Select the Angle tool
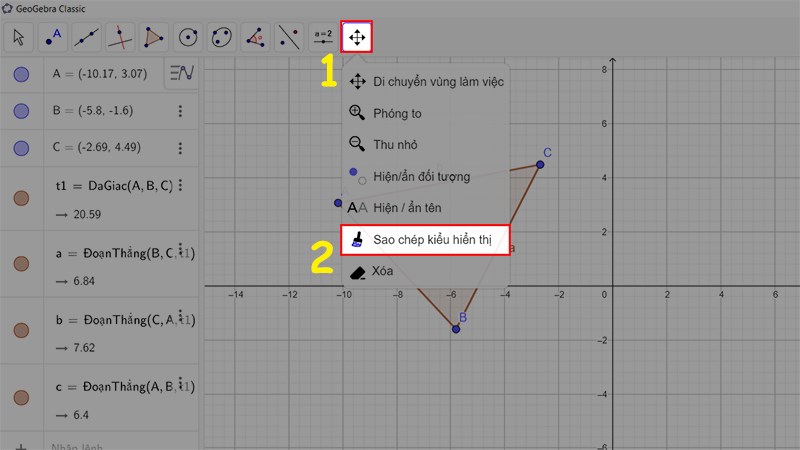Screen dimensions: 800x450 click(x=255, y=37)
